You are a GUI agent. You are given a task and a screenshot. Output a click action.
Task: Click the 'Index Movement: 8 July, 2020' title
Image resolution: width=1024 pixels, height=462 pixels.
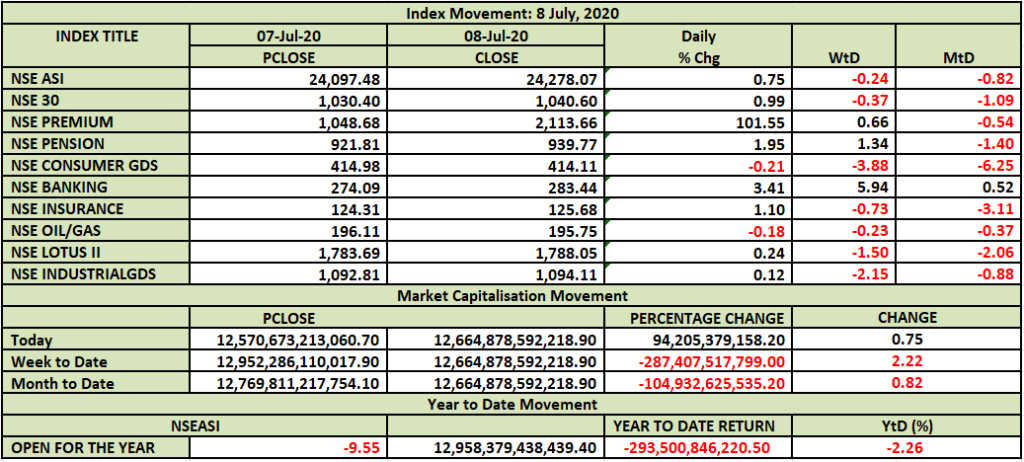(x=511, y=13)
